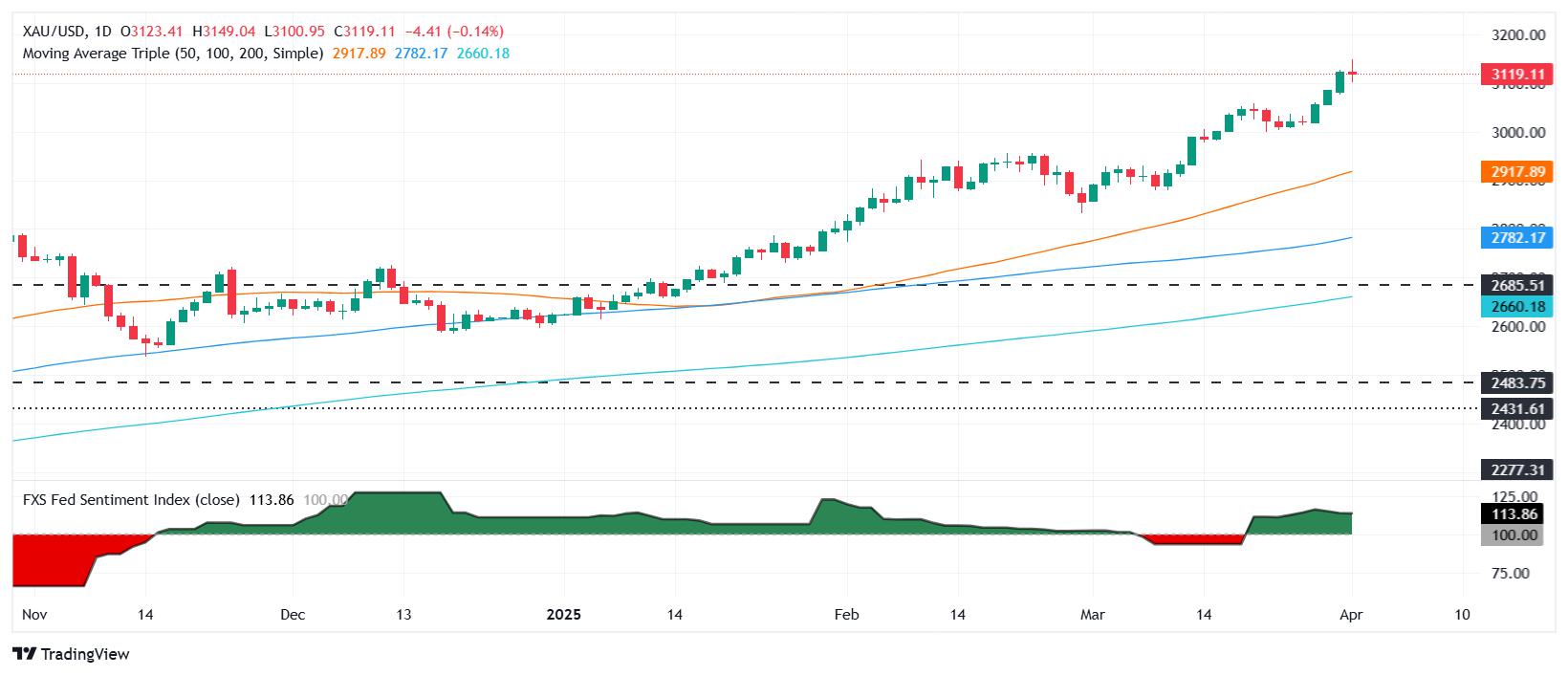Click the 13 date label on time axis
Image resolution: width=1568 pixels, height=676 pixels.
click(x=403, y=615)
